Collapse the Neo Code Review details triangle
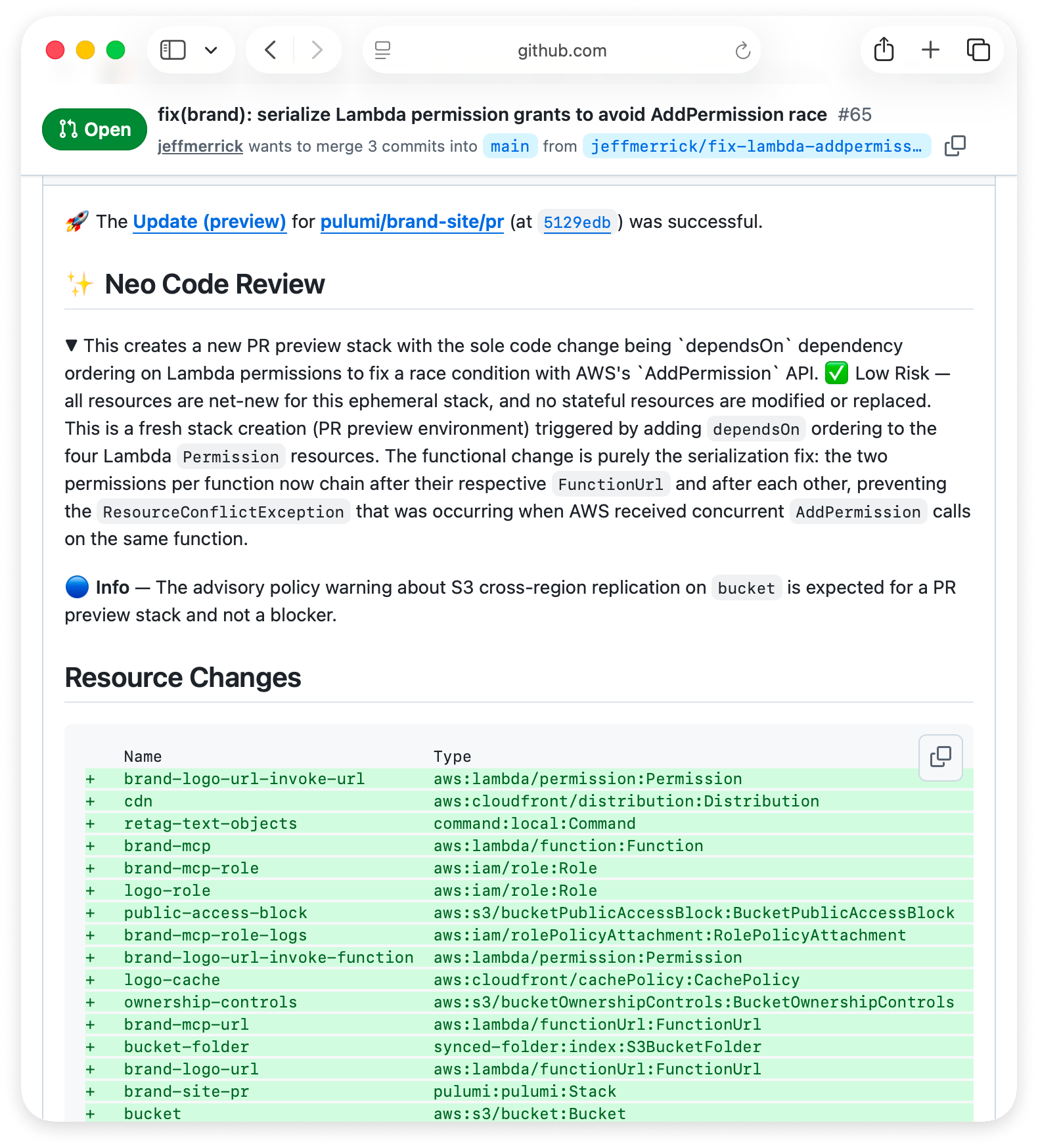The width and height of the screenshot is (1038, 1148). pos(72,345)
